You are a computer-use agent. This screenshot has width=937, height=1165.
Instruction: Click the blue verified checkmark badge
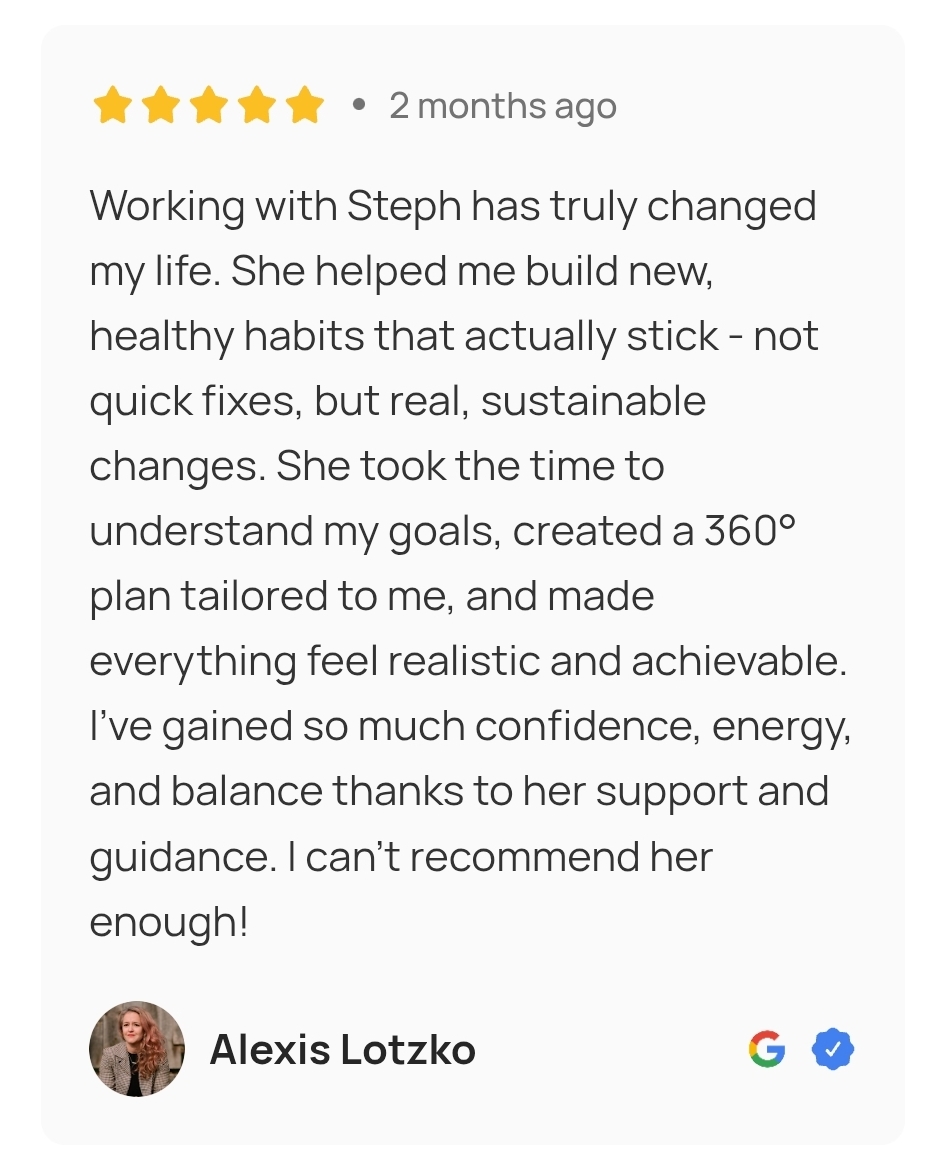(x=833, y=1049)
